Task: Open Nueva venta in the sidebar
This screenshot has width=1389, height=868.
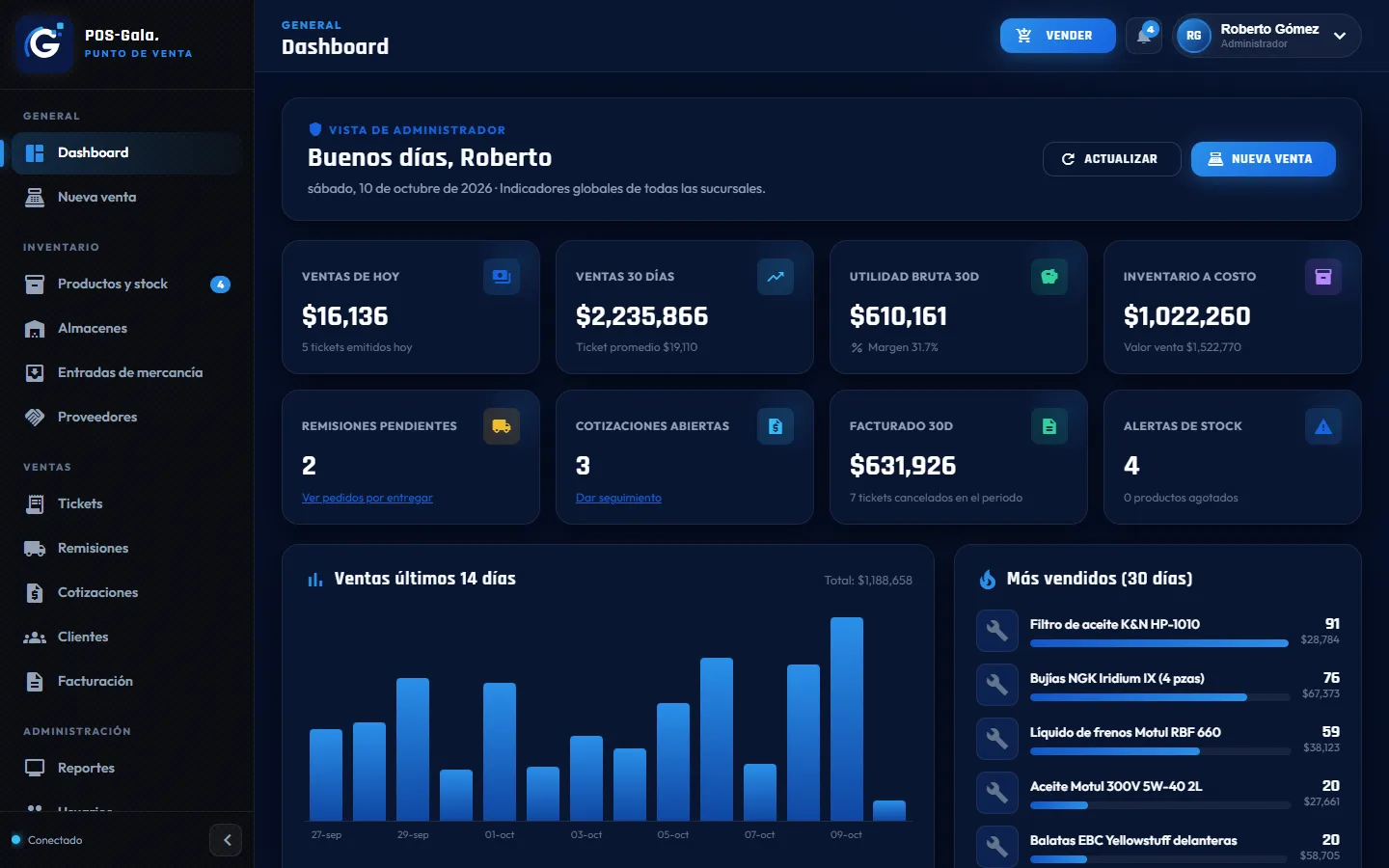Action: point(126,197)
